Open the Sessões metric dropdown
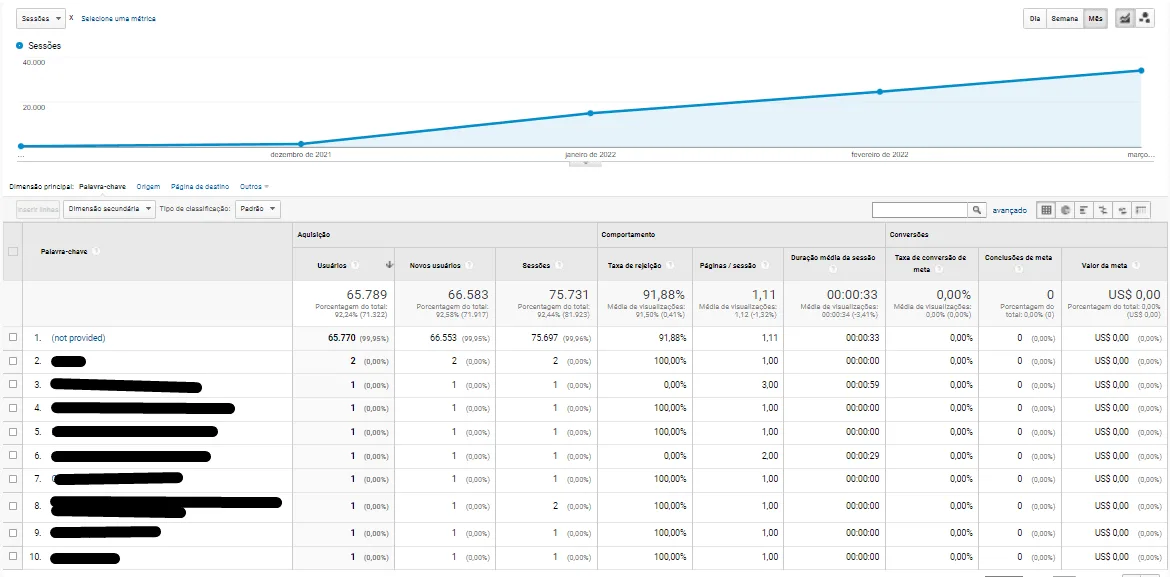 tap(40, 18)
